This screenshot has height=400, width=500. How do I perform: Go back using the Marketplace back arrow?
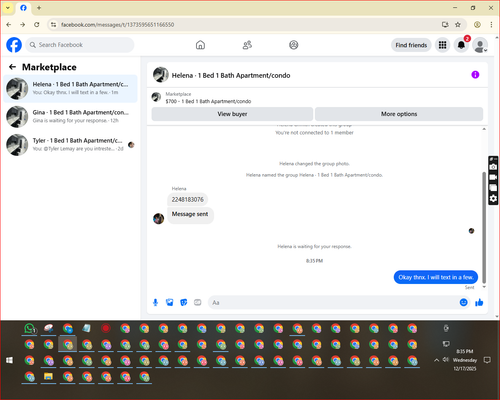click(x=13, y=67)
